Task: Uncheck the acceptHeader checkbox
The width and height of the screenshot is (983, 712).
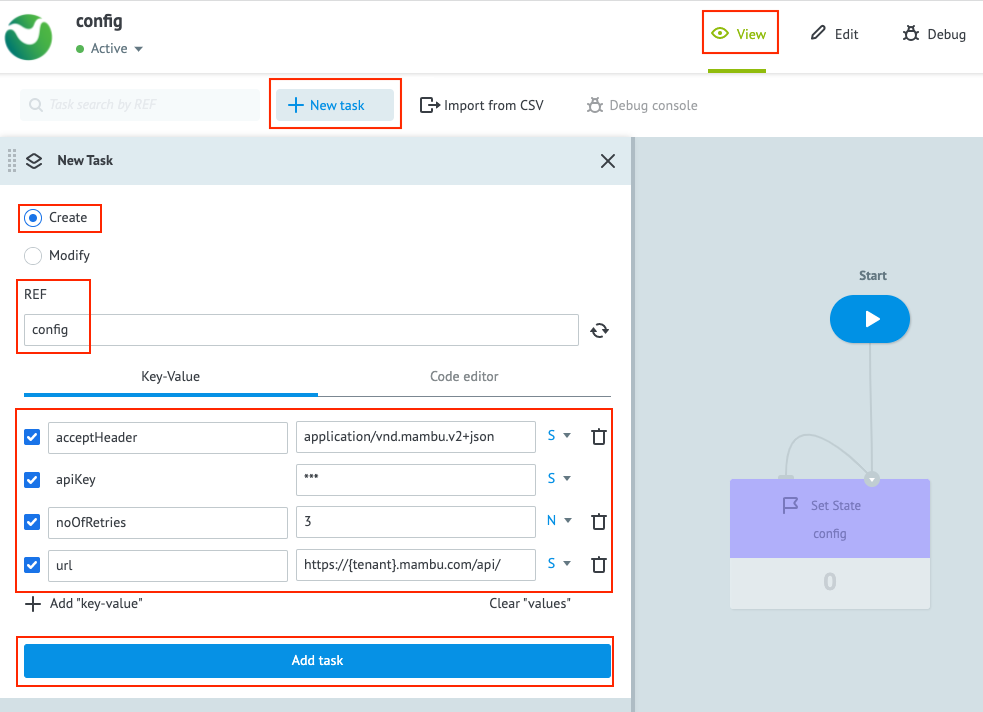Action: (32, 437)
